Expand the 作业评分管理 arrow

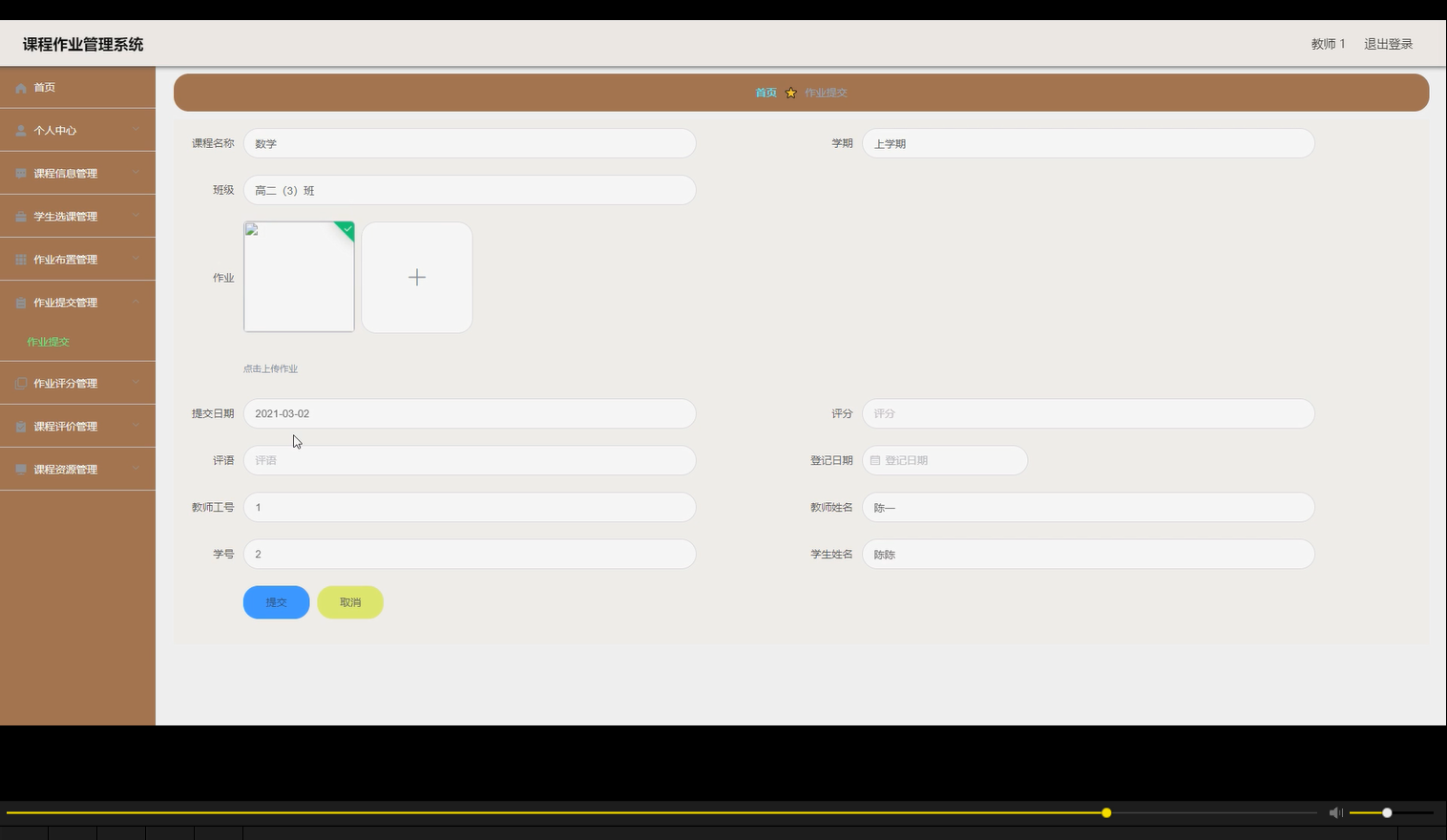click(x=136, y=383)
